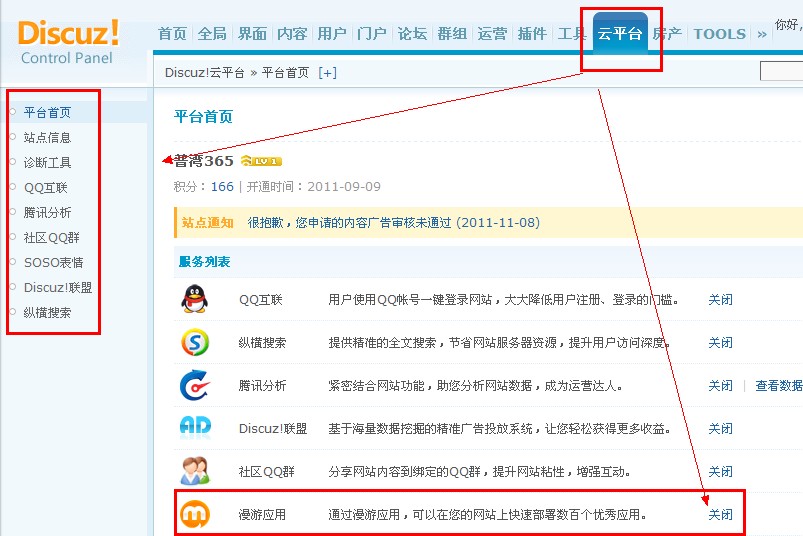Open the 站点通知 ad review notice
The height and width of the screenshot is (536, 803).
click(393, 223)
